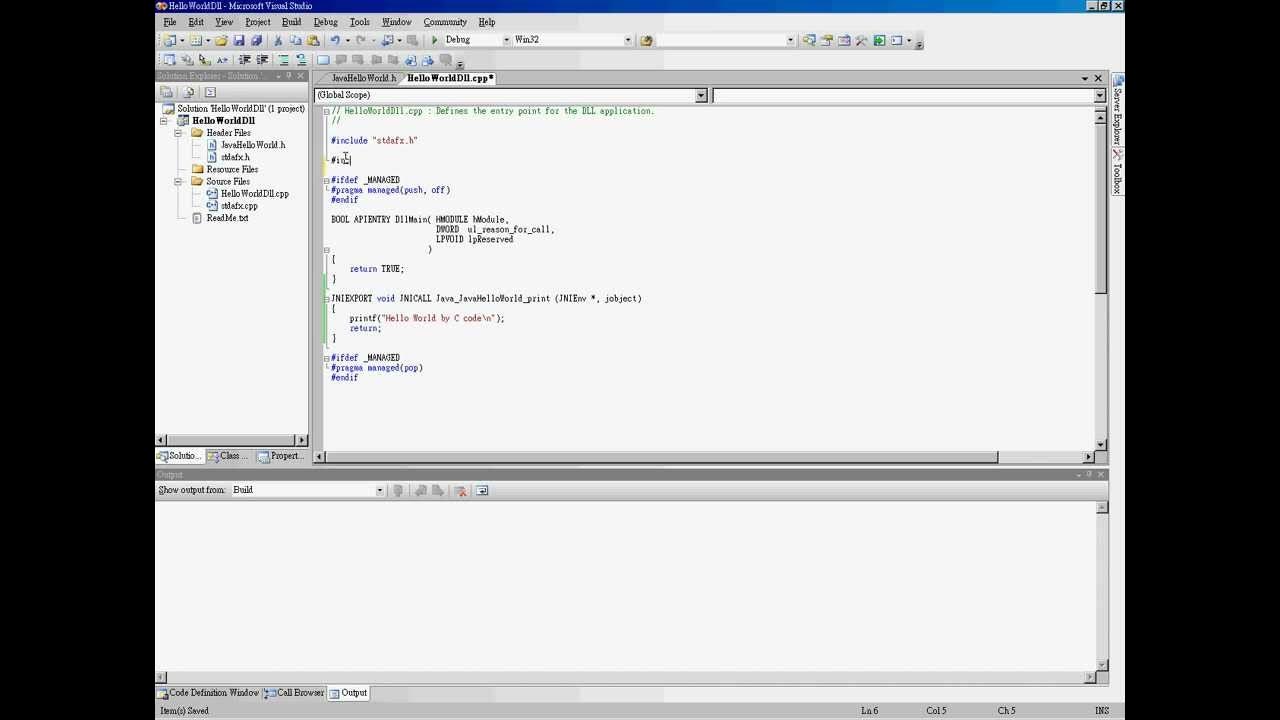Close the active editor document with X
The image size is (1280, 720).
click(1098, 78)
